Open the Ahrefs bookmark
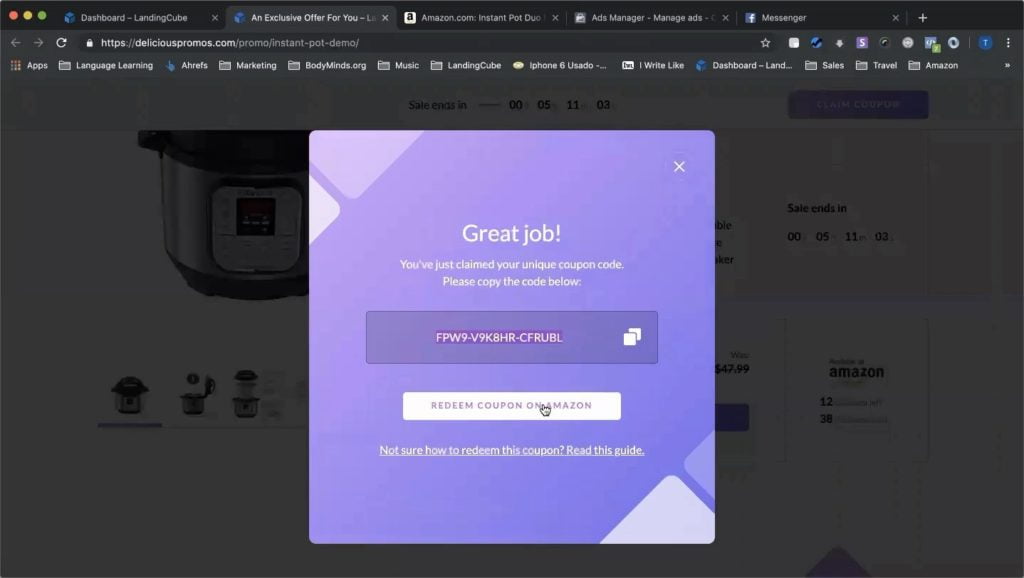The height and width of the screenshot is (578, 1024). click(x=186, y=65)
